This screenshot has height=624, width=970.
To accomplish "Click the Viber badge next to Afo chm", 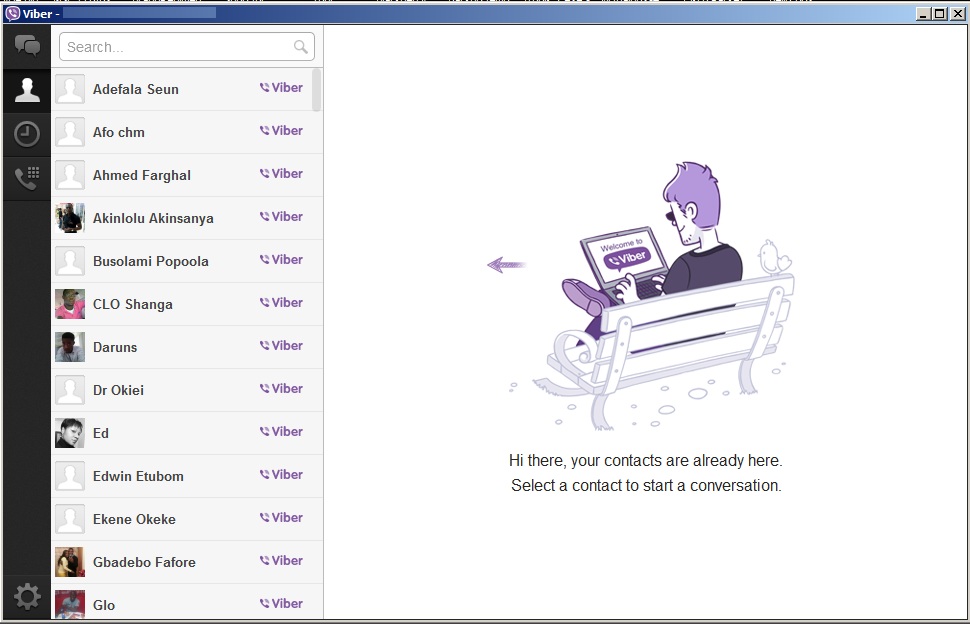I will tap(281, 130).
